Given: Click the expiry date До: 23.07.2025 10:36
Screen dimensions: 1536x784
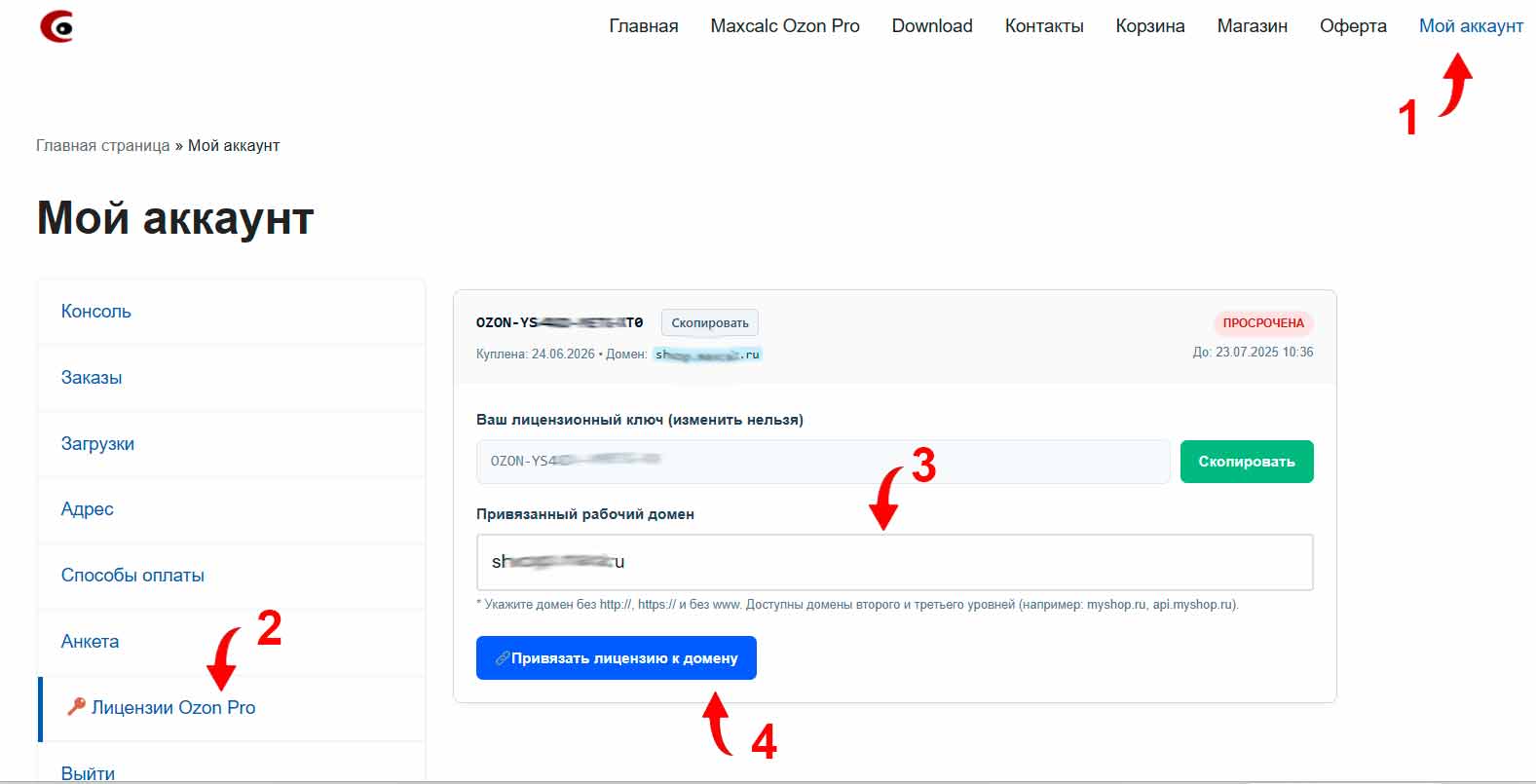Looking at the screenshot, I should click(1253, 352).
